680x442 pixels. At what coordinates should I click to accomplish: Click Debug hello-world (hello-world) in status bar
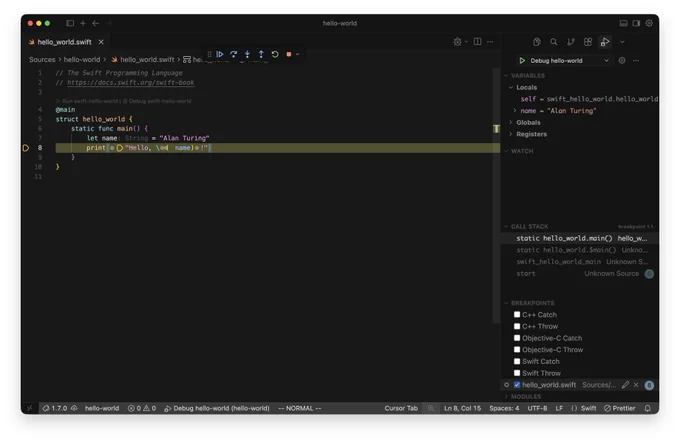tap(217, 408)
